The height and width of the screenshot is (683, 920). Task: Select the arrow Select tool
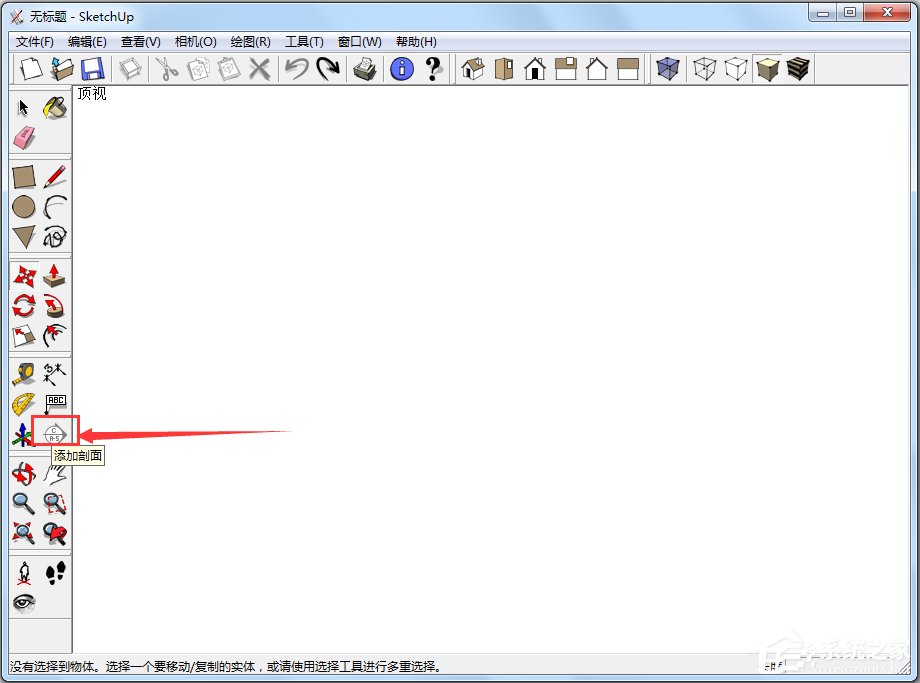23,107
